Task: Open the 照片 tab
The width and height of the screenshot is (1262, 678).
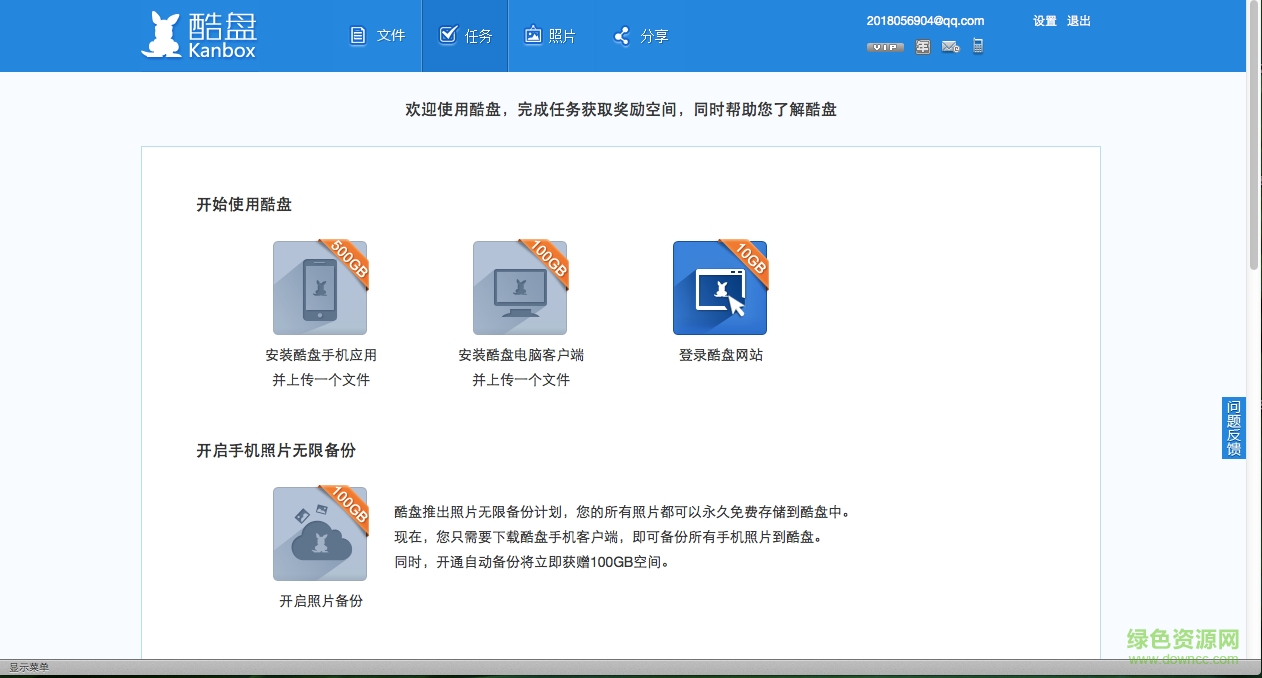Action: [551, 35]
